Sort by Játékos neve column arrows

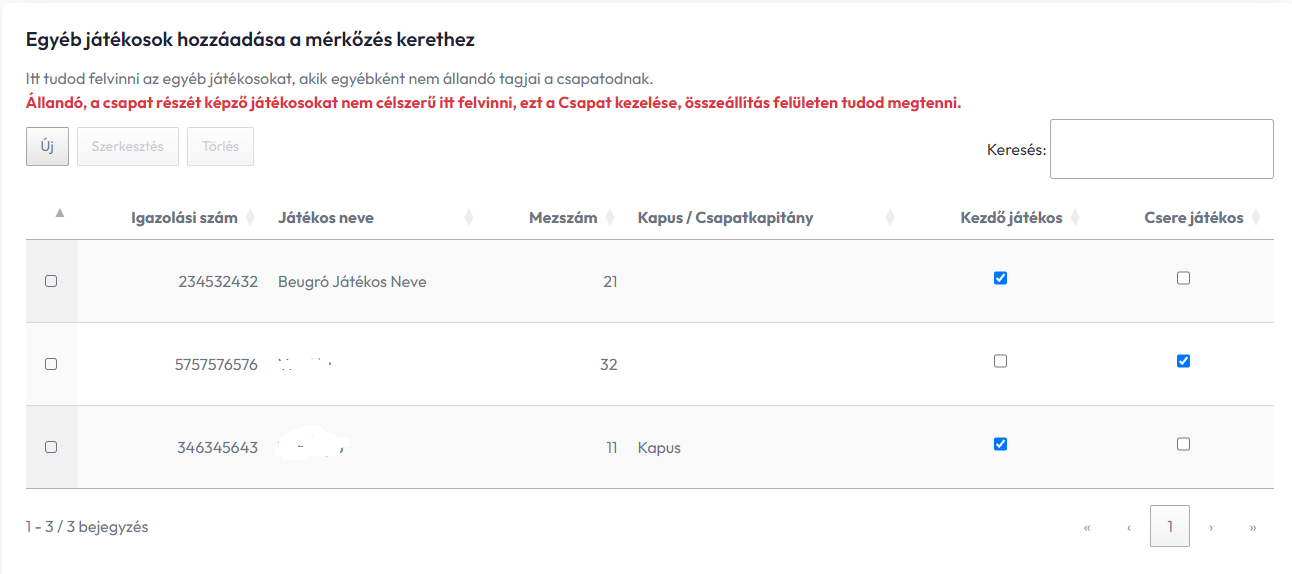(469, 218)
